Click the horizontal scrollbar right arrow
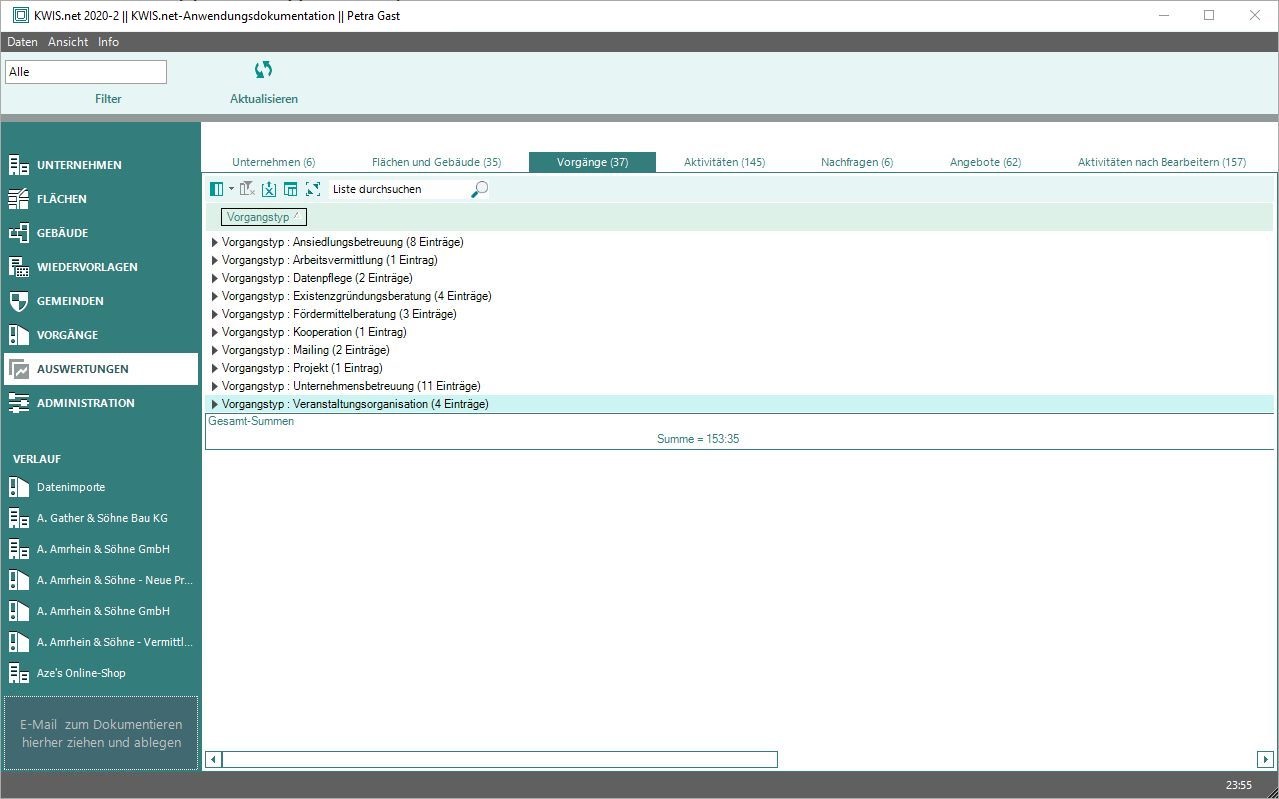This screenshot has width=1279, height=799. click(1265, 760)
